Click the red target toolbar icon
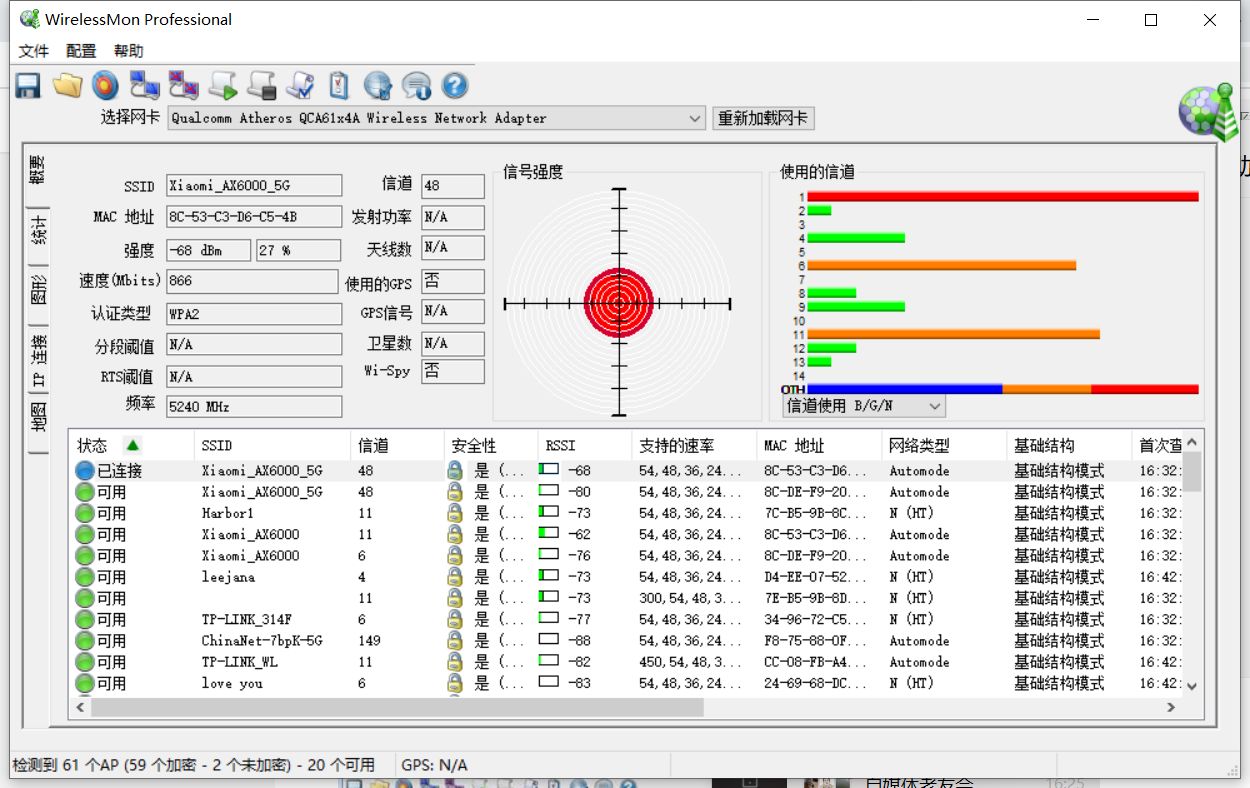This screenshot has height=788, width=1250. click(105, 85)
